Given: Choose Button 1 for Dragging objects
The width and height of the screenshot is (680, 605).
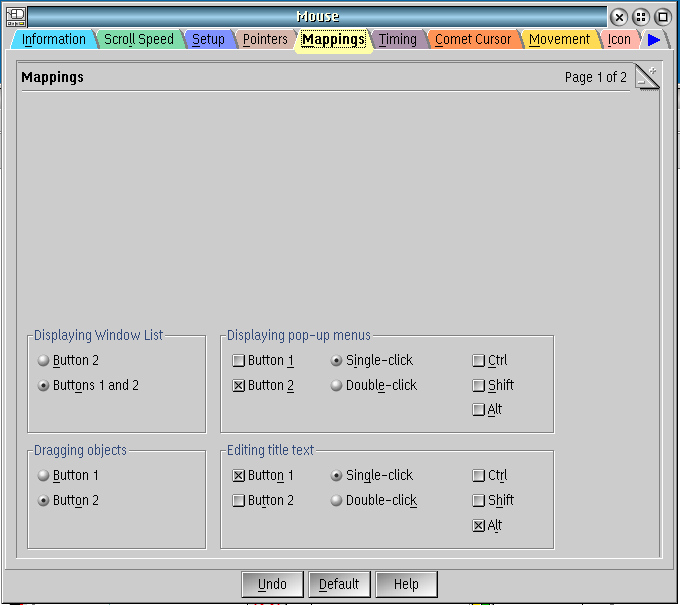Looking at the screenshot, I should coord(69,475).
